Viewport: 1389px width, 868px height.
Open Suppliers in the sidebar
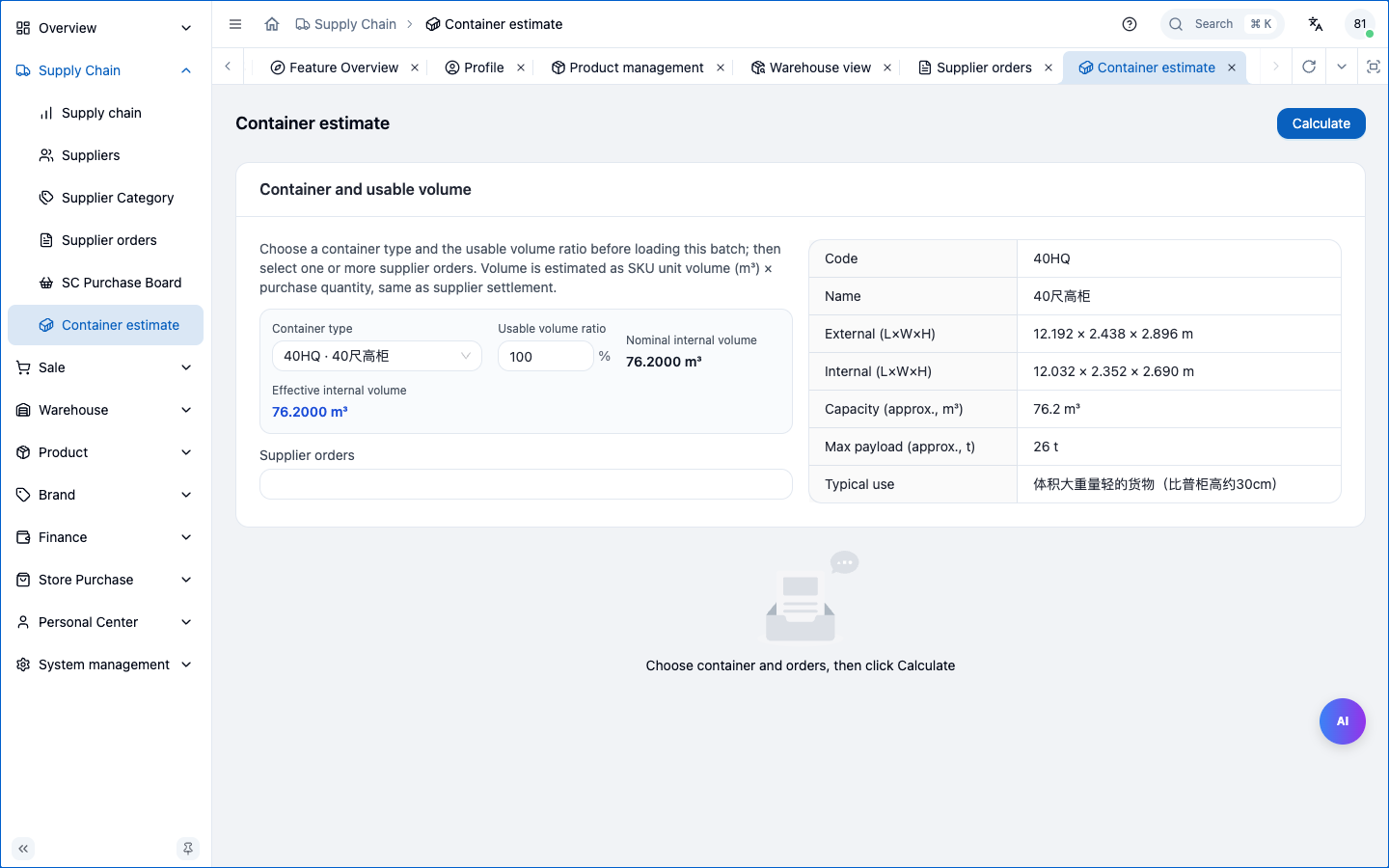coord(105,155)
